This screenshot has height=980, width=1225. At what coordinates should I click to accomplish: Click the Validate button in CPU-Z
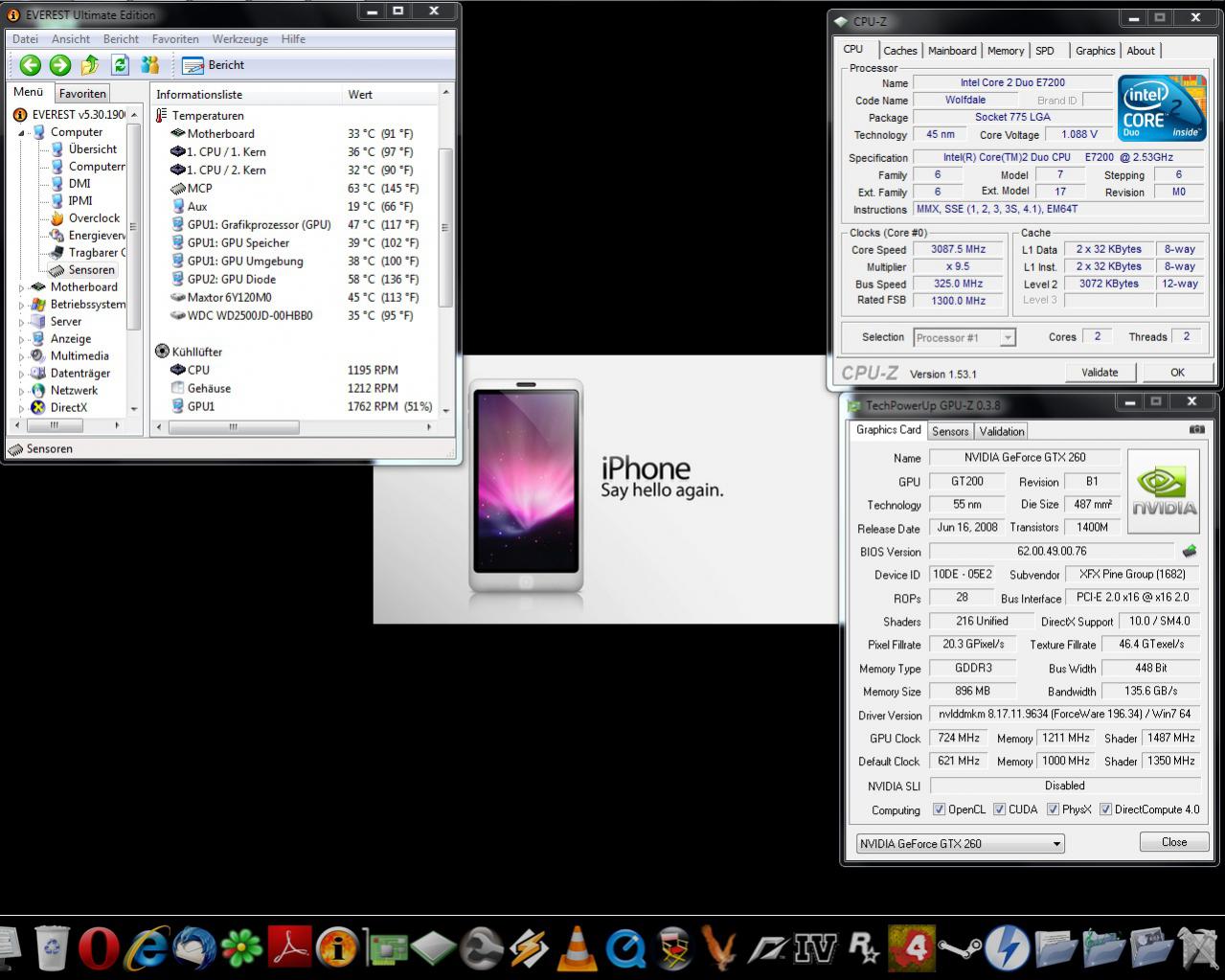[x=1100, y=373]
